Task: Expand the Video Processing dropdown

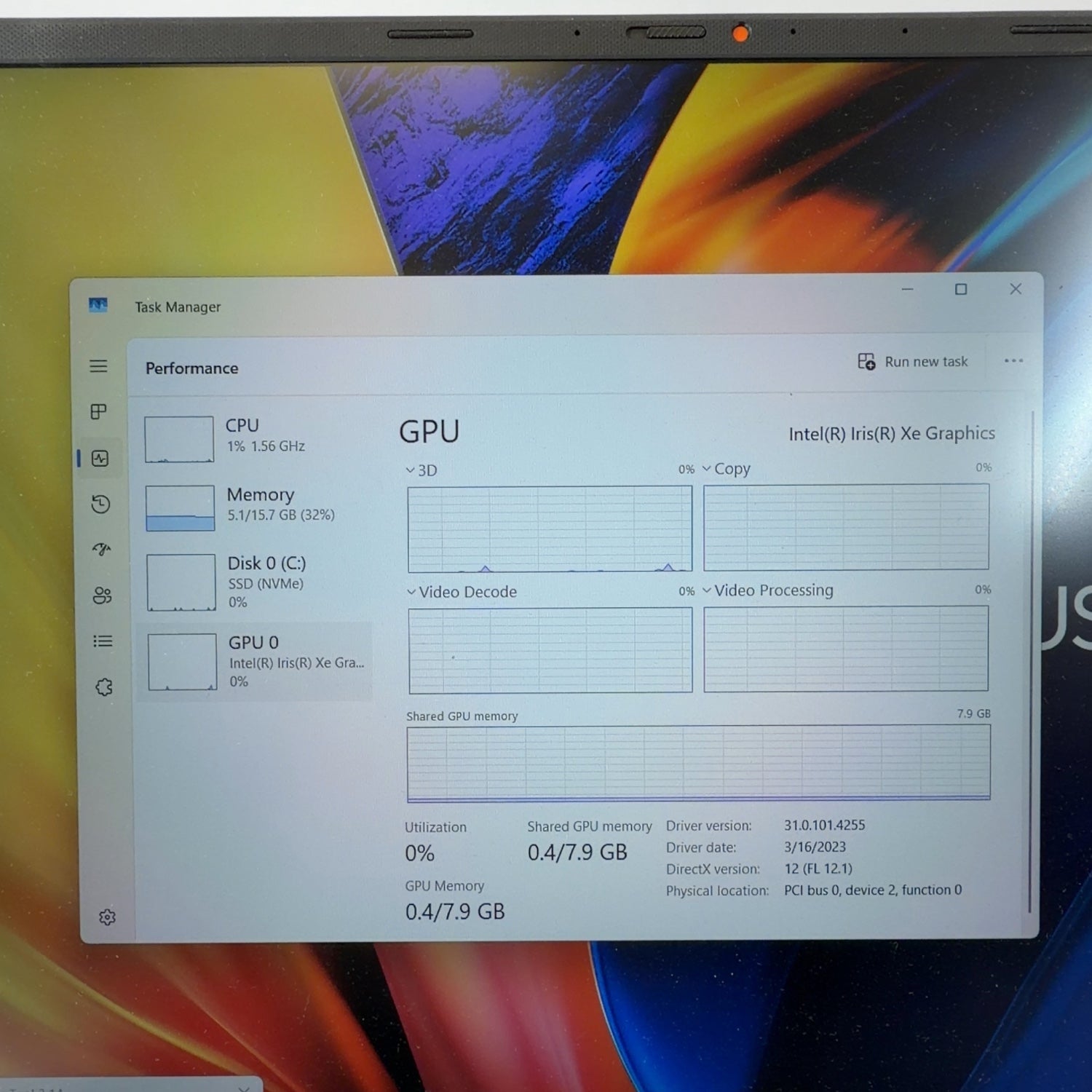Action: [767, 590]
